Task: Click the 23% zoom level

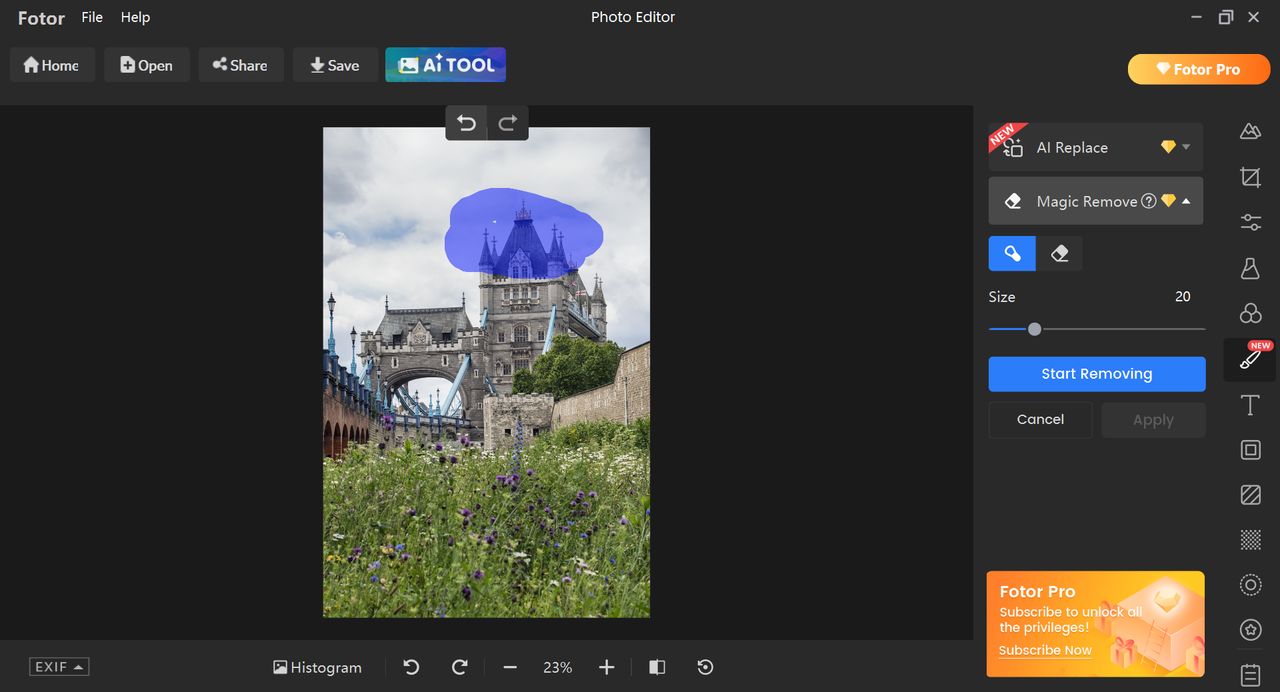Action: coord(558,667)
